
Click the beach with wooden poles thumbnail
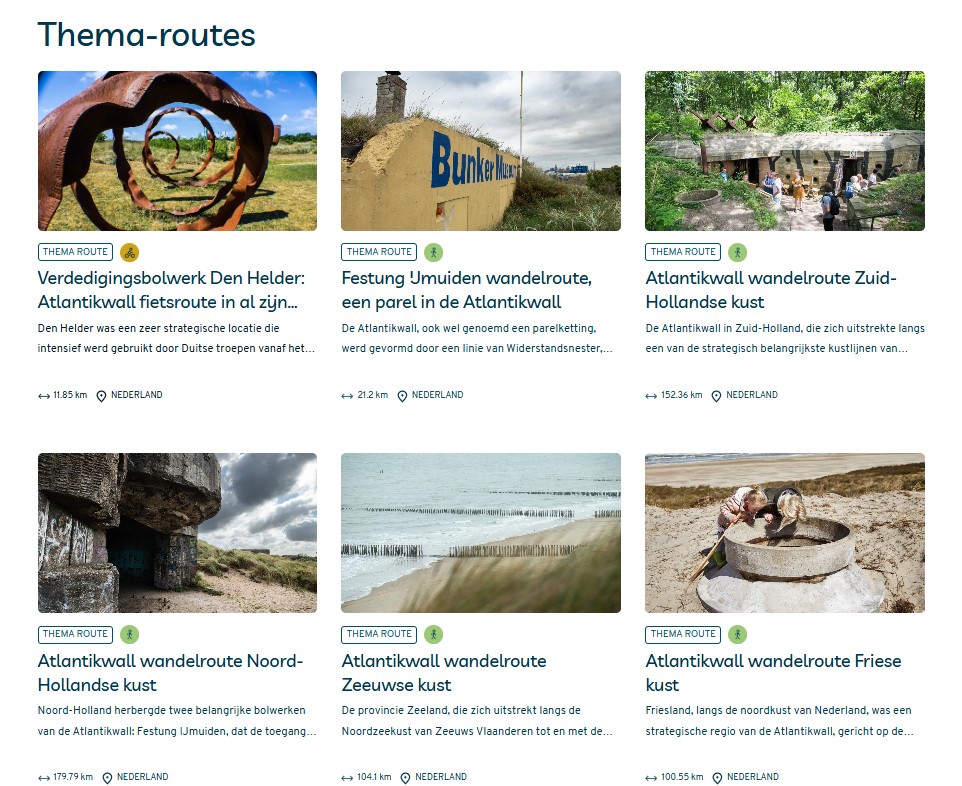tap(481, 533)
